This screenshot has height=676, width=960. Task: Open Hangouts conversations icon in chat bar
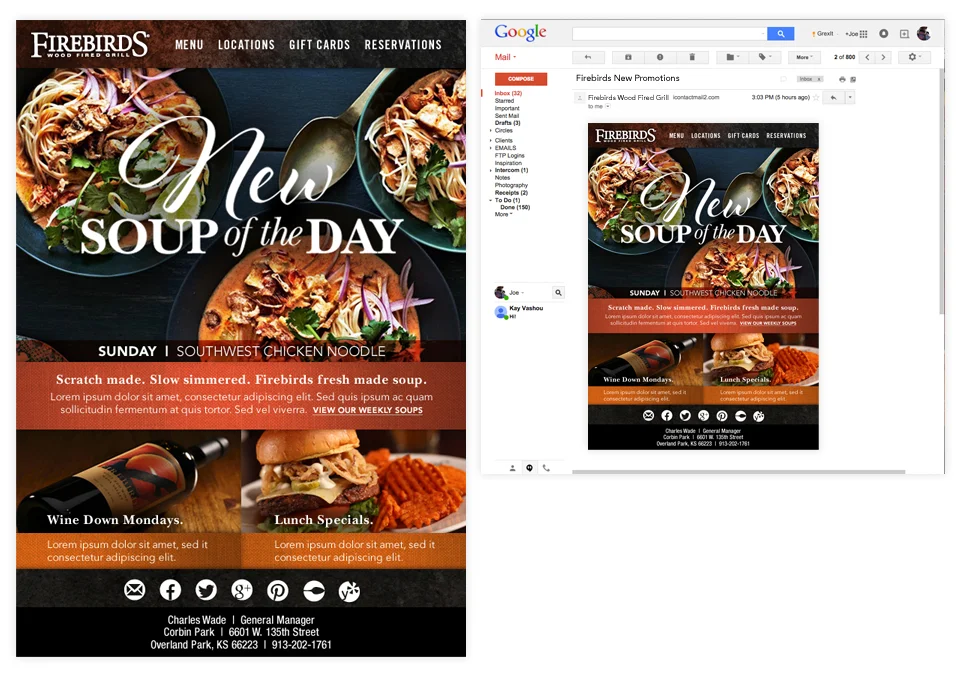coord(530,468)
